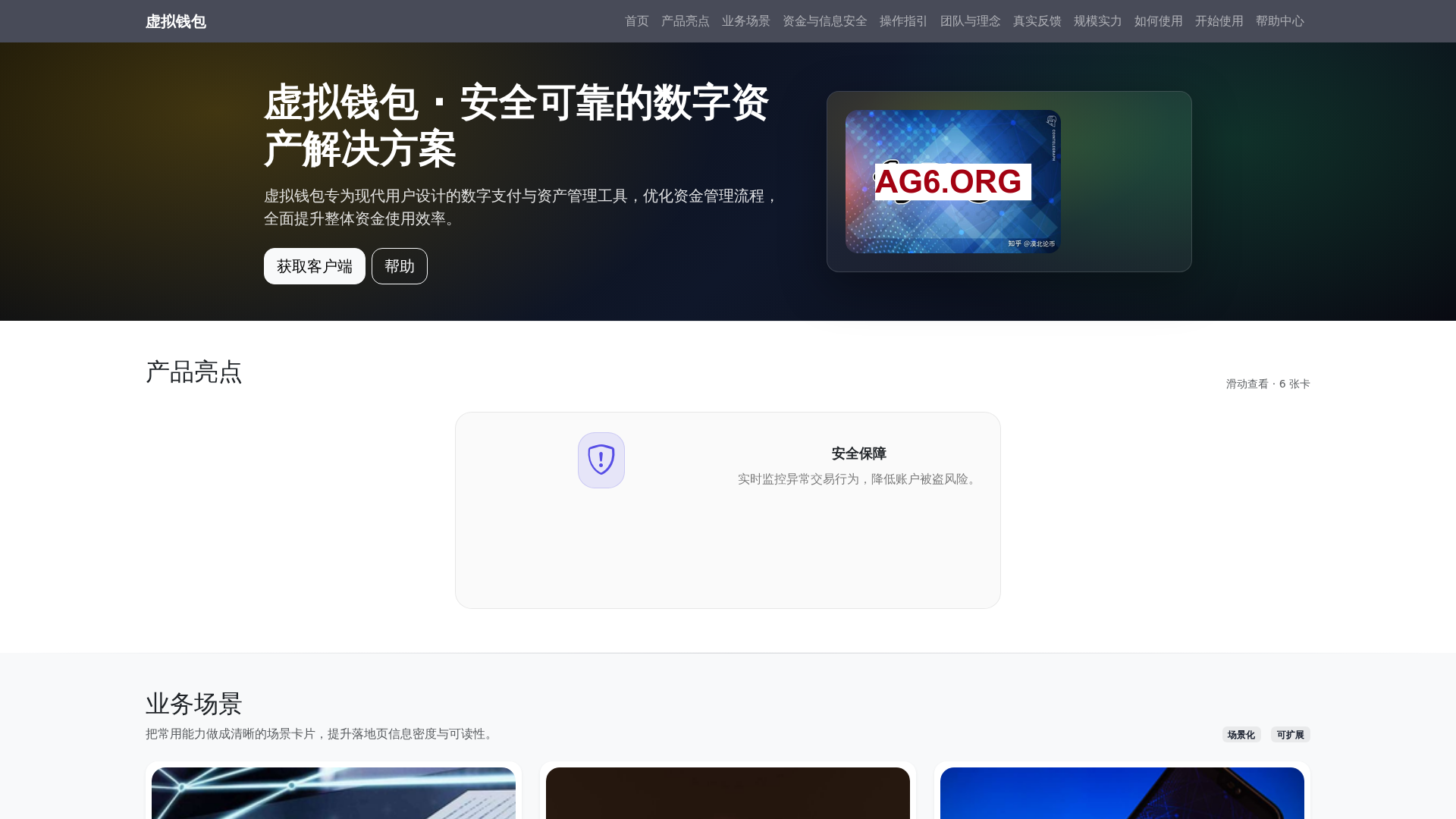Open the blue smartphone scenario thumbnail
The width and height of the screenshot is (1456, 819).
[x=1122, y=793]
